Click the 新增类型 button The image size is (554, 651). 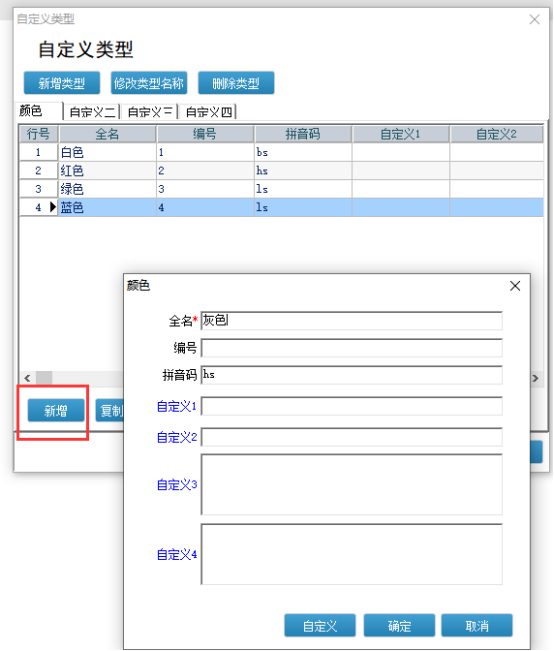click(61, 83)
